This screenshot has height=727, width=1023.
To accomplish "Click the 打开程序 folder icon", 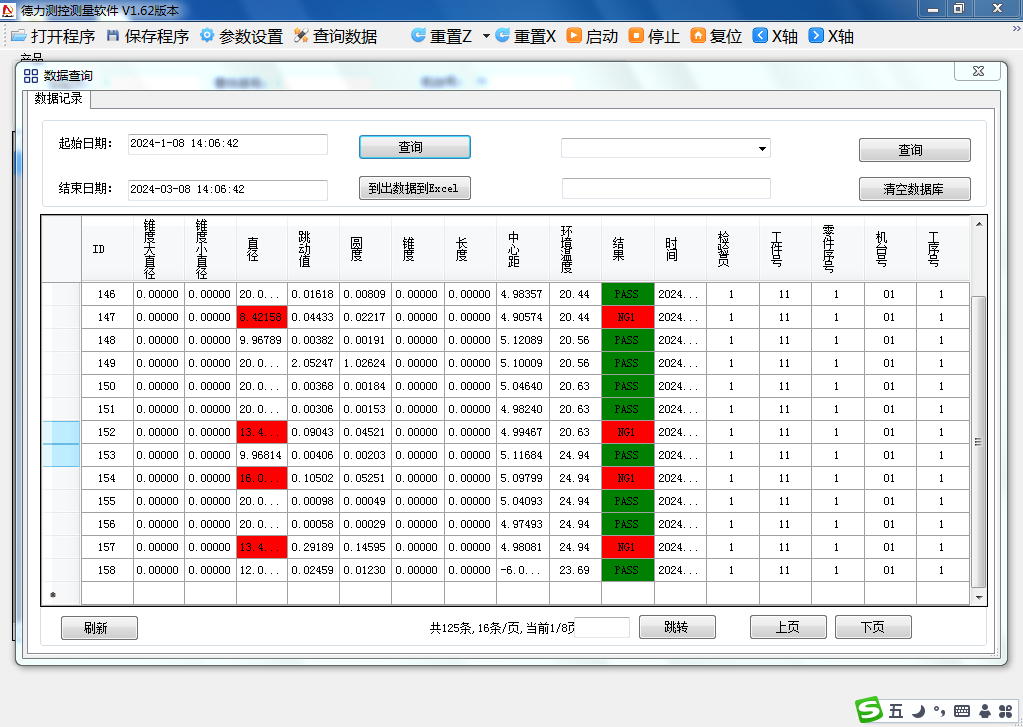I will coord(18,36).
